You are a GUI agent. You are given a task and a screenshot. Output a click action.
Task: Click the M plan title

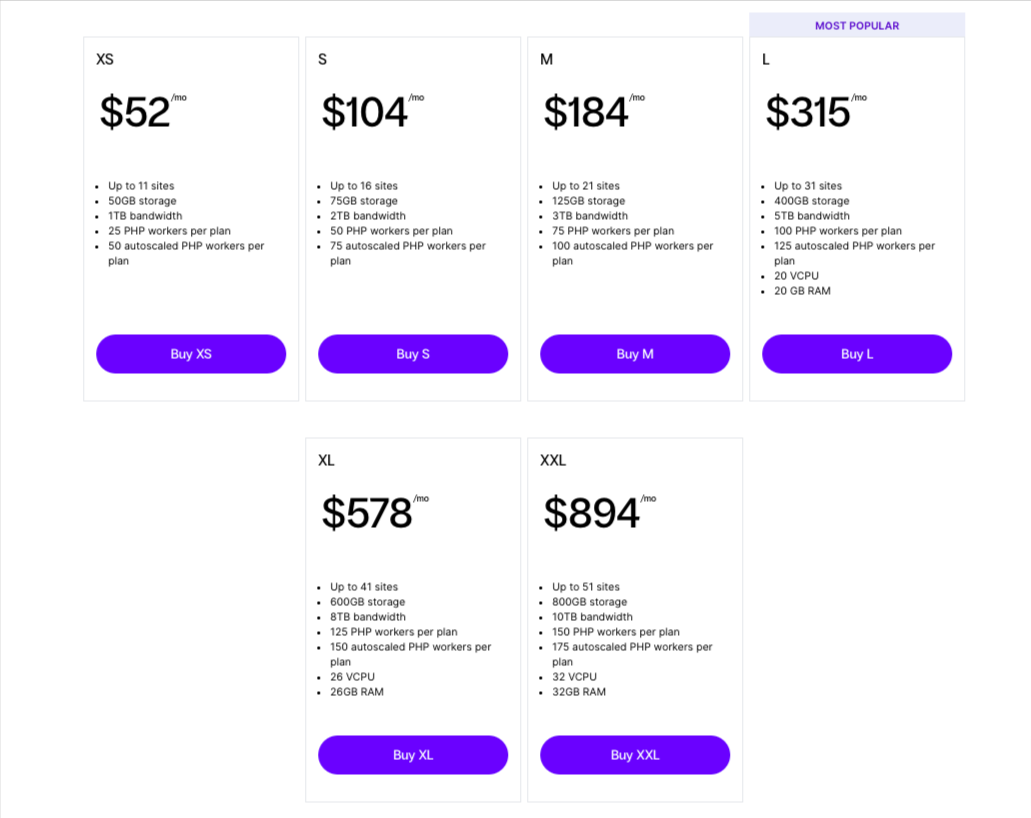pyautogui.click(x=545, y=60)
